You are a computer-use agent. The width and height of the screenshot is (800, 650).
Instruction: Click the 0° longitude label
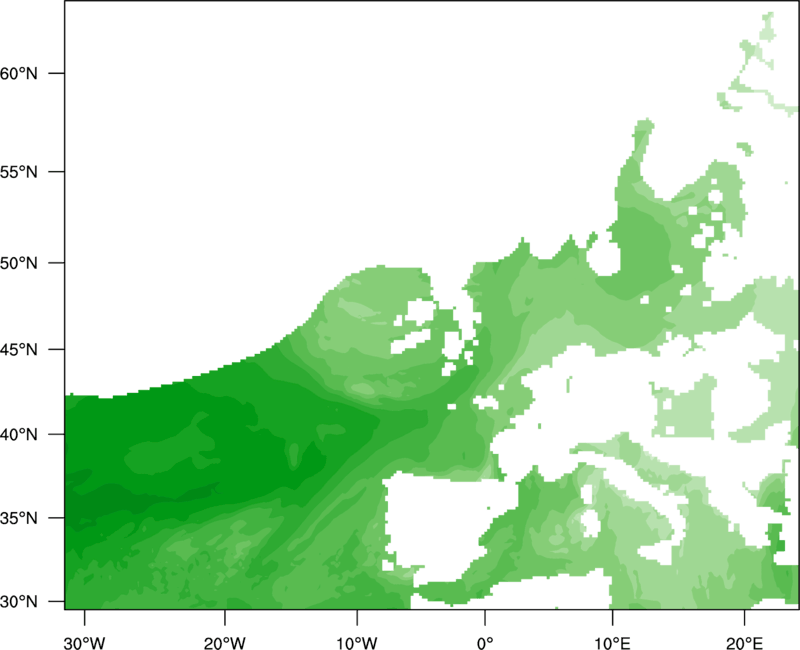click(x=485, y=643)
